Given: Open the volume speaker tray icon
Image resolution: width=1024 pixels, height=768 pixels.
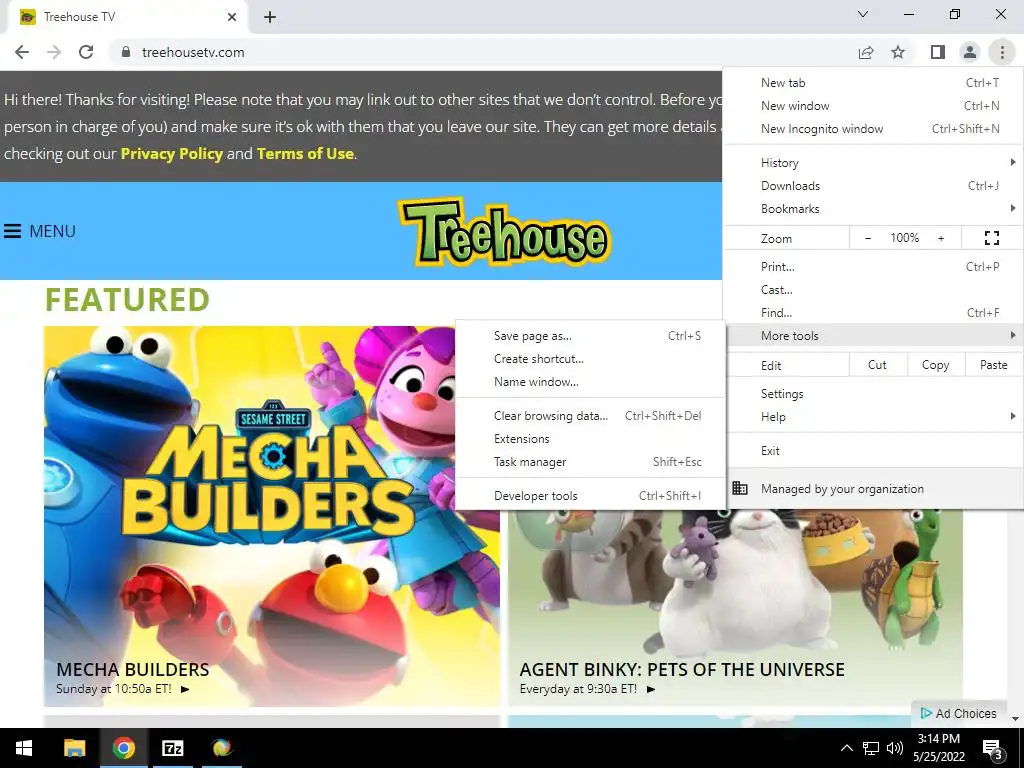Looking at the screenshot, I should (895, 748).
